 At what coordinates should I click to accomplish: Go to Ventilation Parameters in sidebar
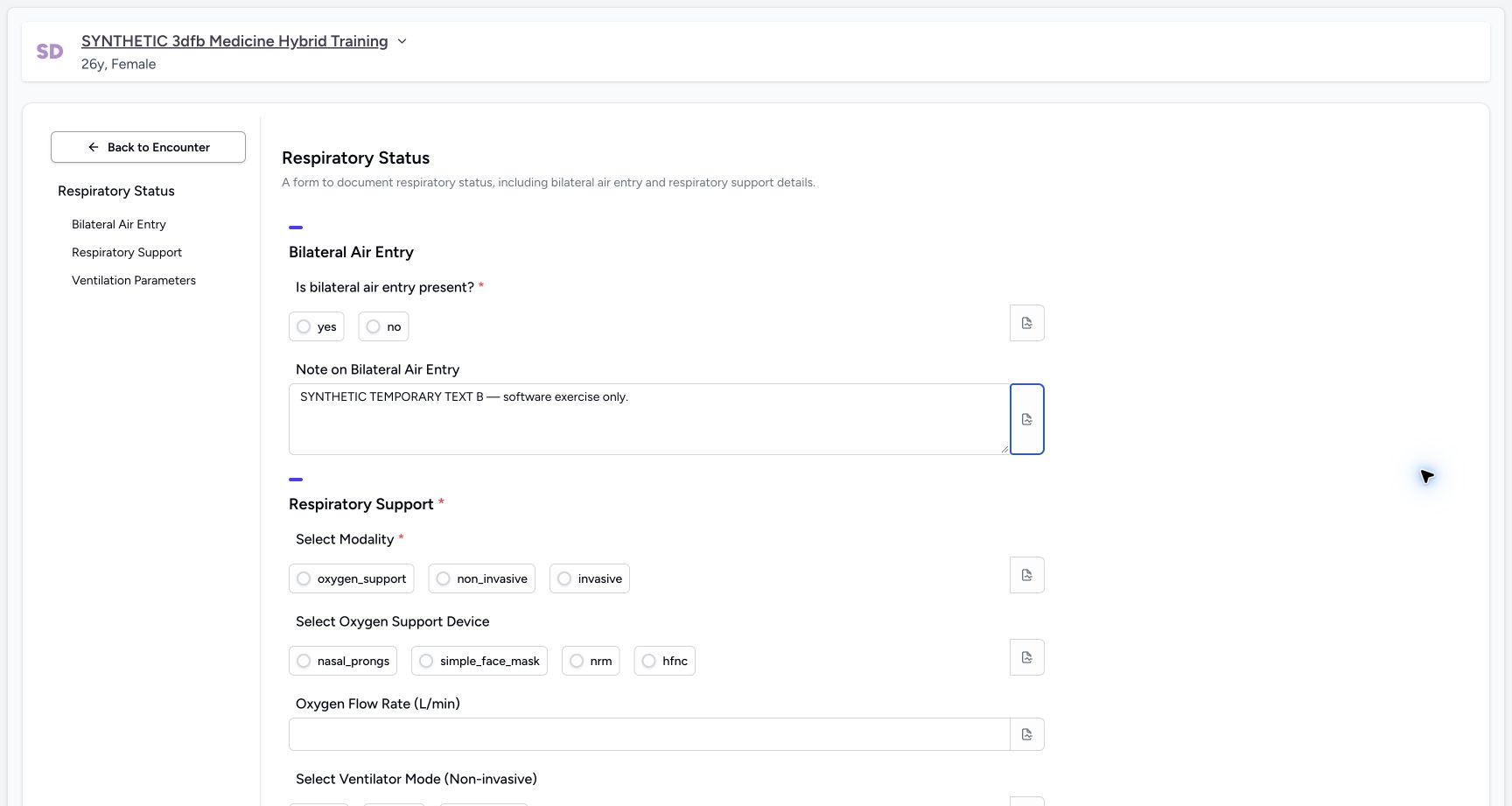tap(134, 280)
